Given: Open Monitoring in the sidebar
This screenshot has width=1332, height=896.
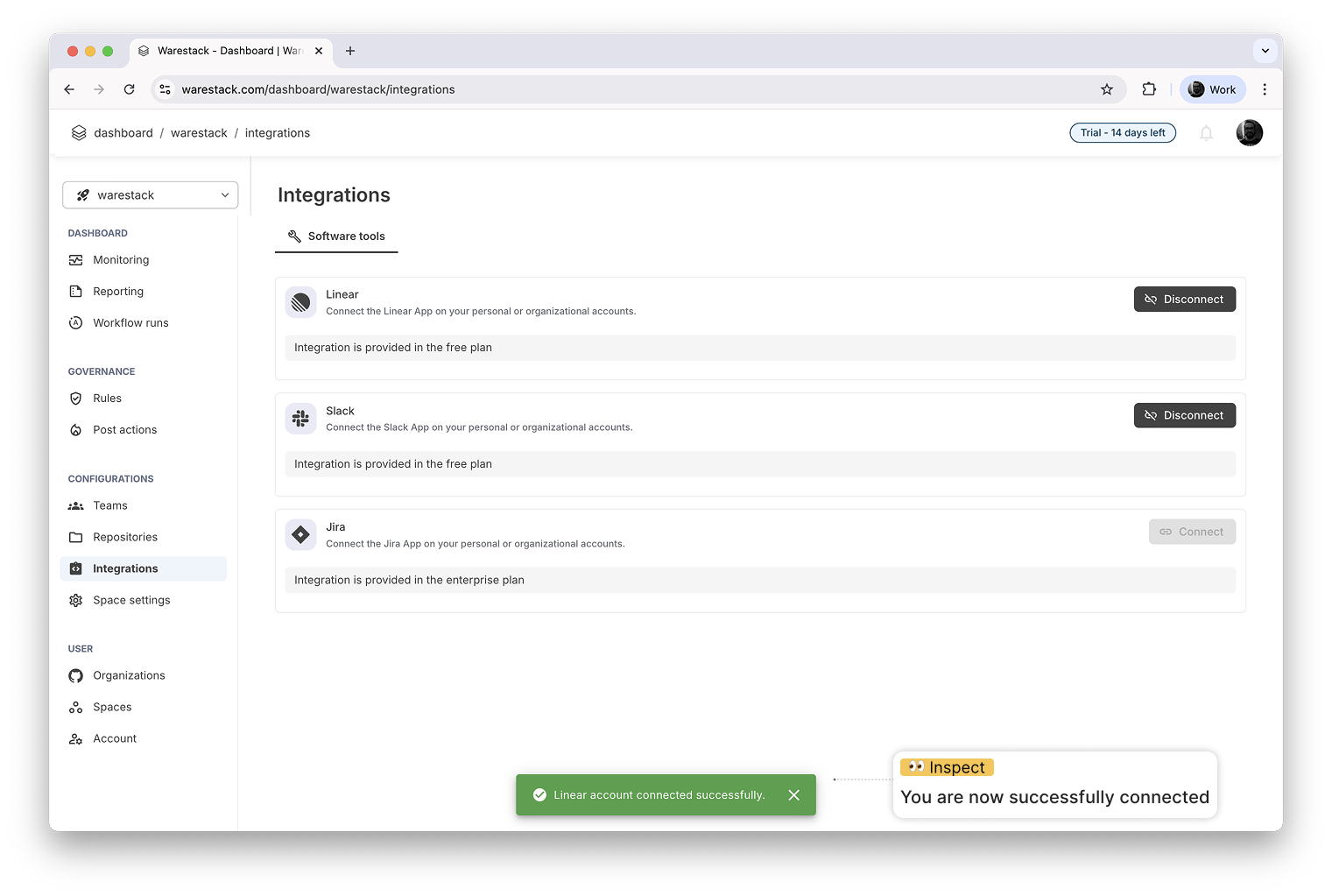Looking at the screenshot, I should pos(121,260).
